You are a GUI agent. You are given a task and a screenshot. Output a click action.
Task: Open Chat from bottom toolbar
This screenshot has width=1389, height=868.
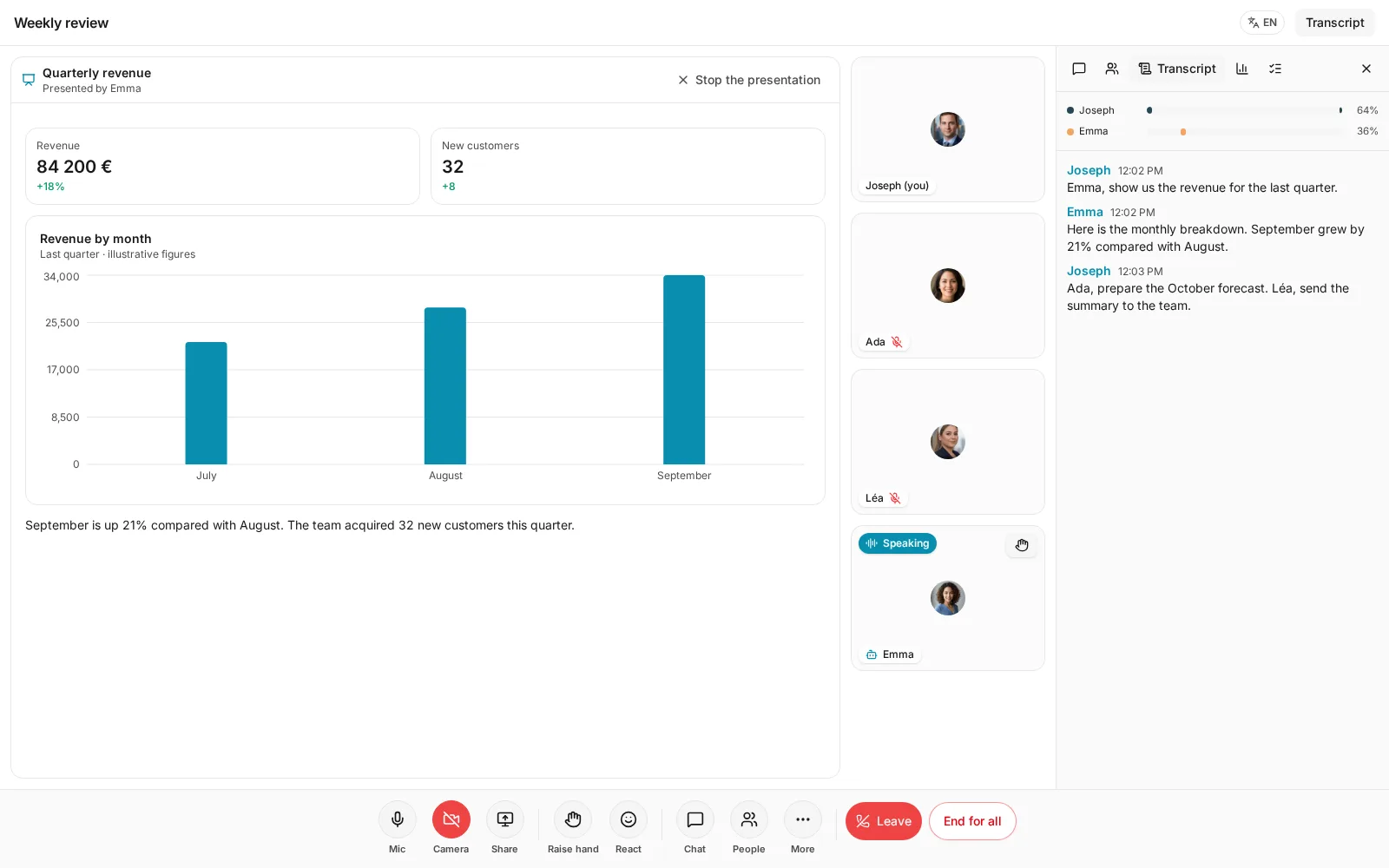(695, 819)
